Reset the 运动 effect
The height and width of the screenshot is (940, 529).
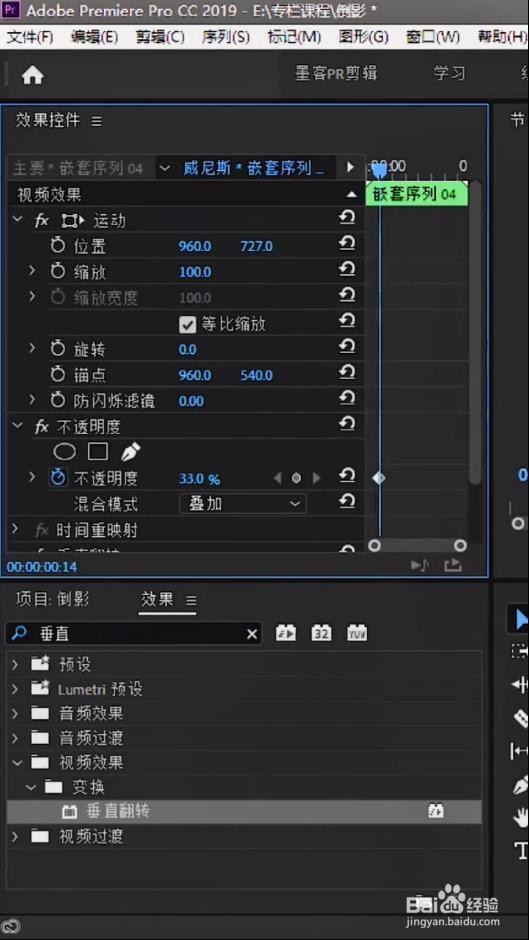(347, 218)
